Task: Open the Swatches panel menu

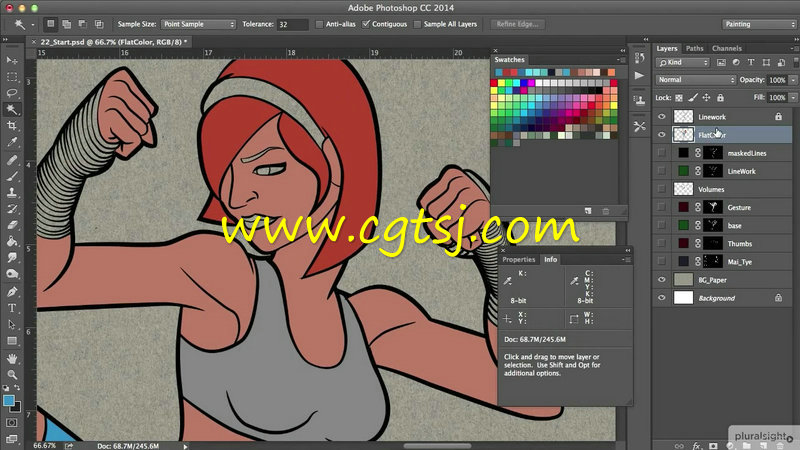Action: click(x=621, y=60)
